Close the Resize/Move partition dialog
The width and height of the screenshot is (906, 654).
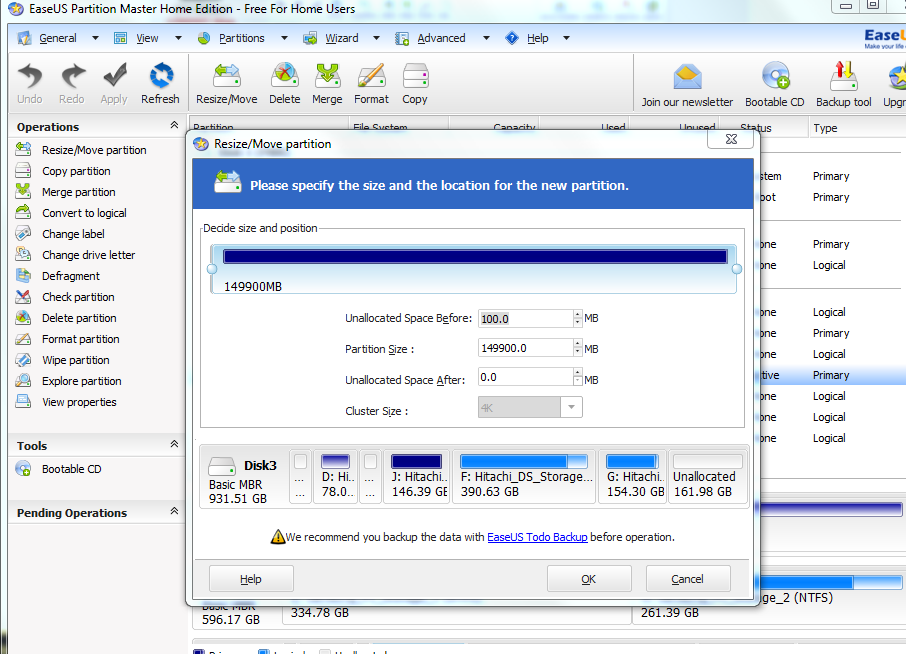(731, 139)
